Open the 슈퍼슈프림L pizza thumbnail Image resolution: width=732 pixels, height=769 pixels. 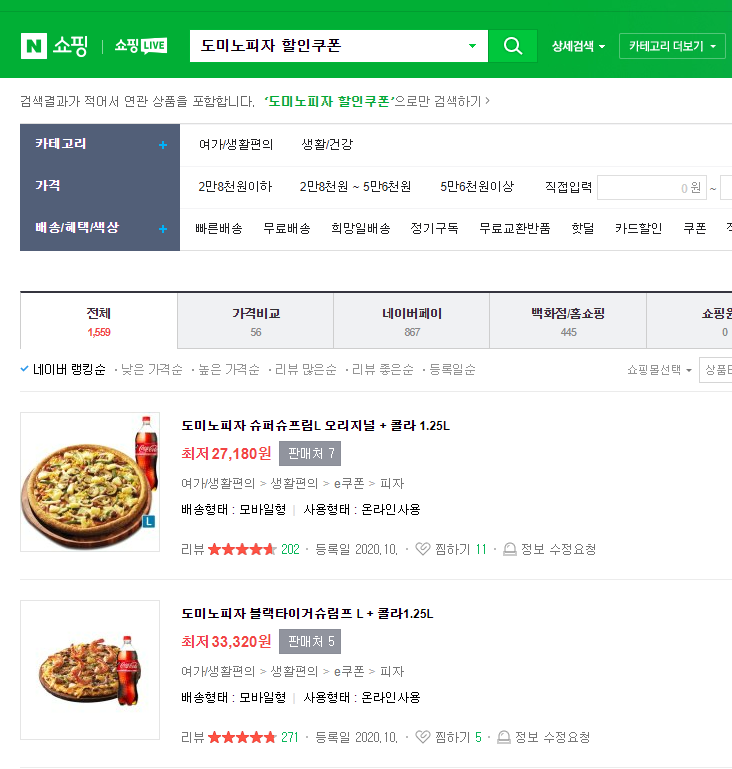(x=90, y=482)
